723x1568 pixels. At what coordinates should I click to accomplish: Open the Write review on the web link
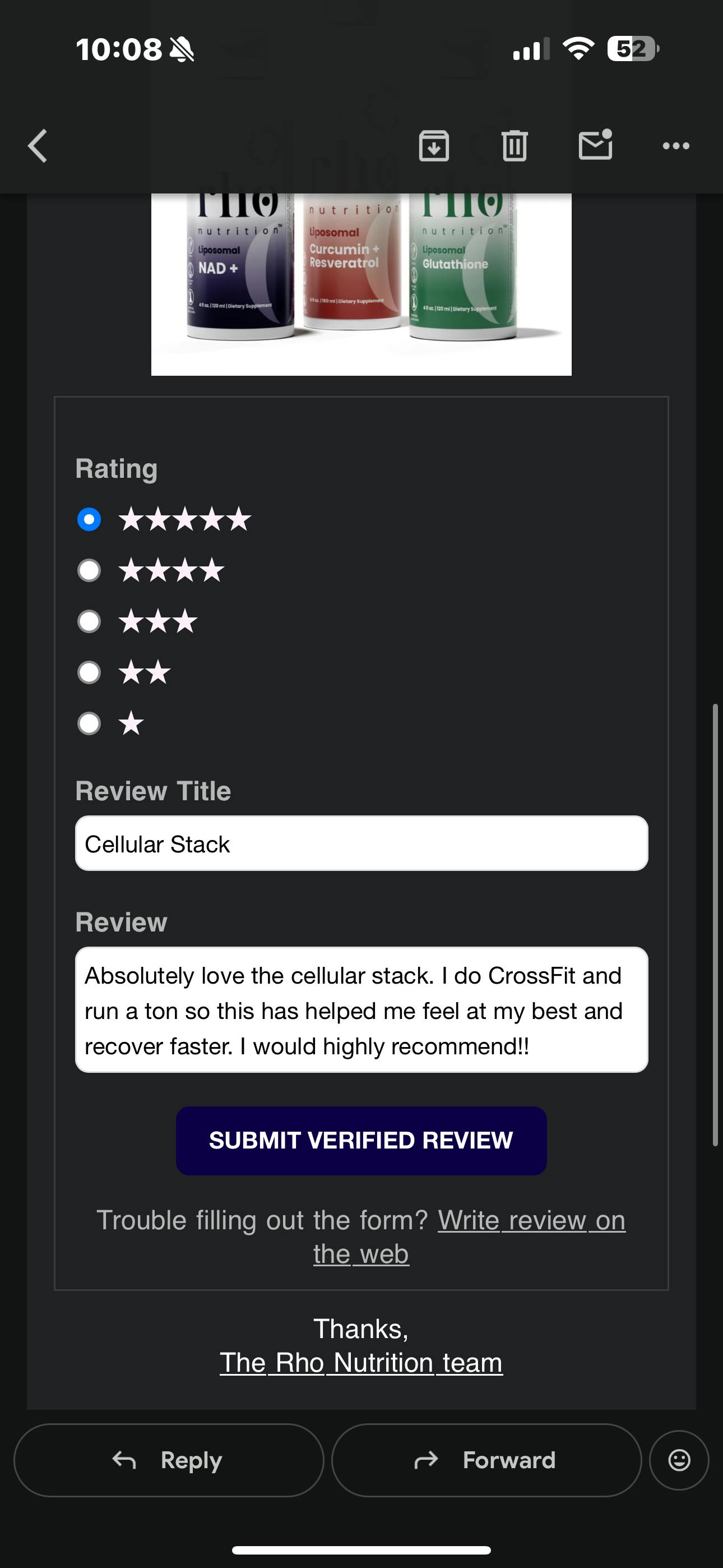531,1220
